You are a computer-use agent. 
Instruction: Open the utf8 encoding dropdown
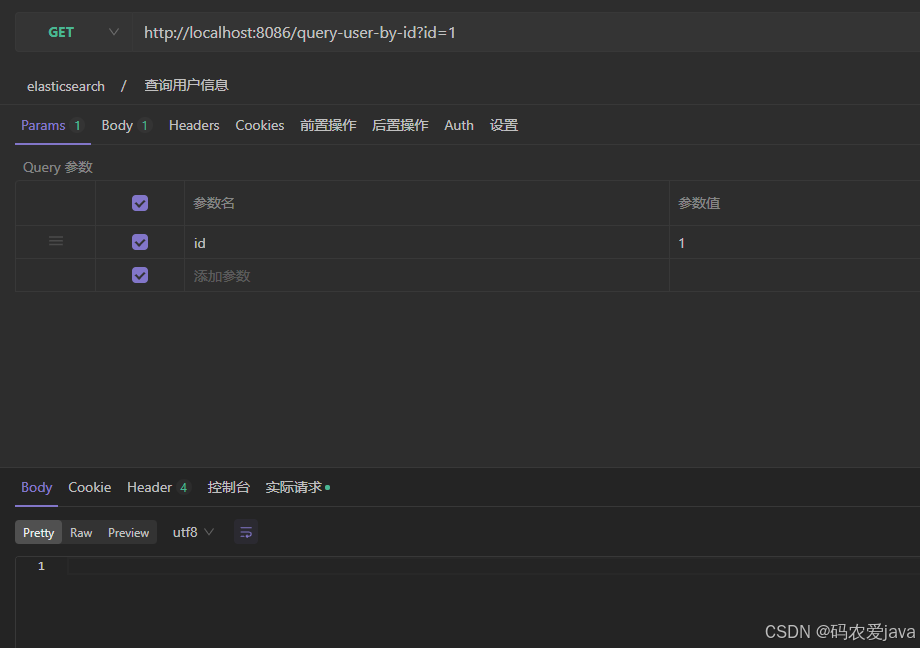pyautogui.click(x=193, y=532)
